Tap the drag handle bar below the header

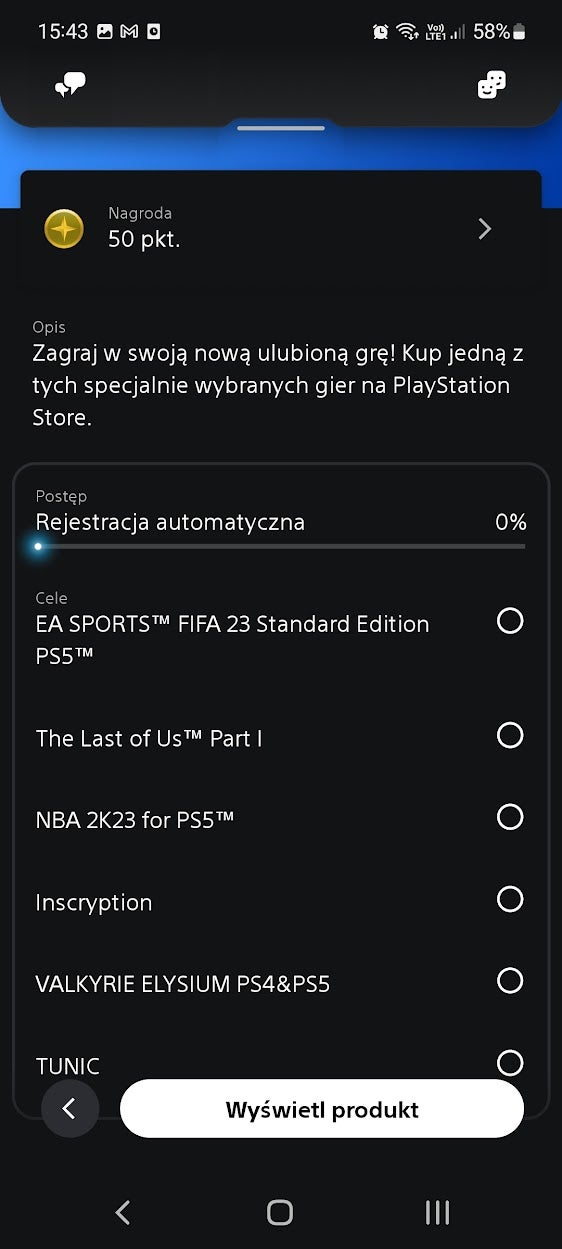(x=281, y=128)
